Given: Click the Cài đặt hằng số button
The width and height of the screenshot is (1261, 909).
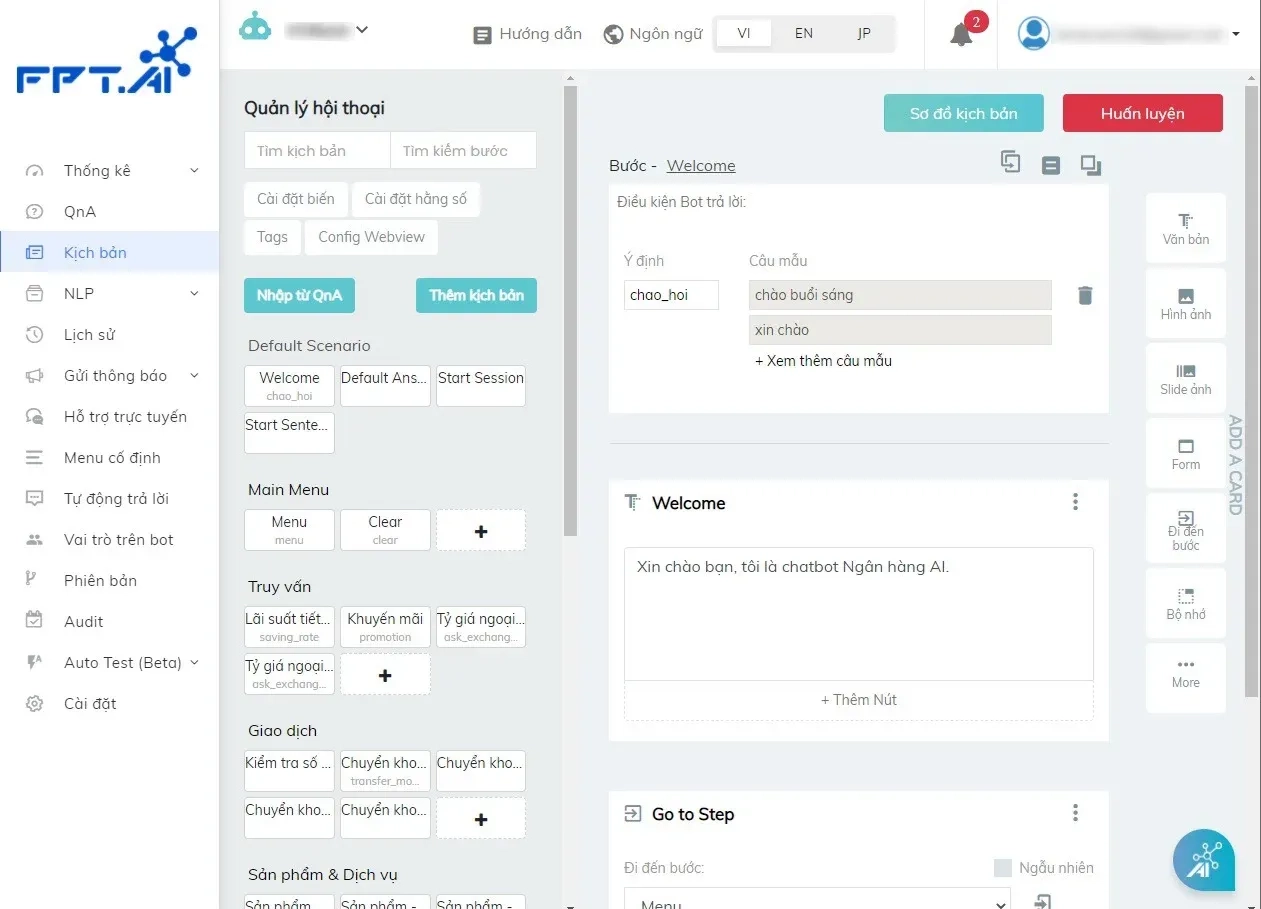Looking at the screenshot, I should pos(415,199).
